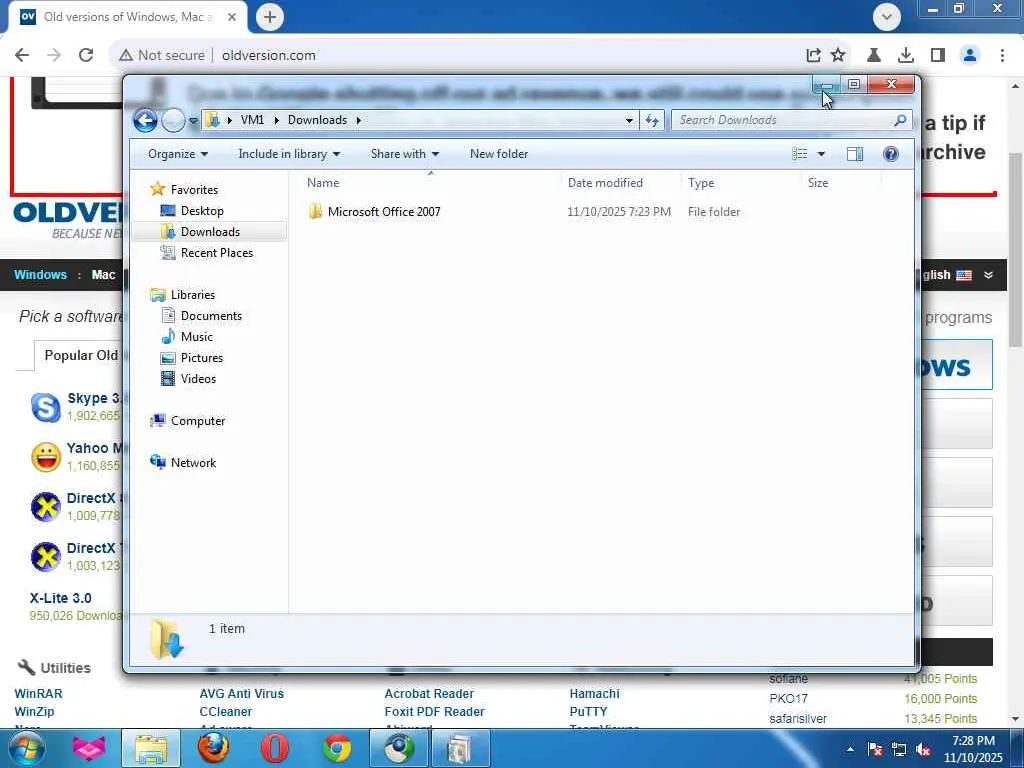Image resolution: width=1024 pixels, height=768 pixels.
Task: Open Hamachi link
Action: pos(594,694)
